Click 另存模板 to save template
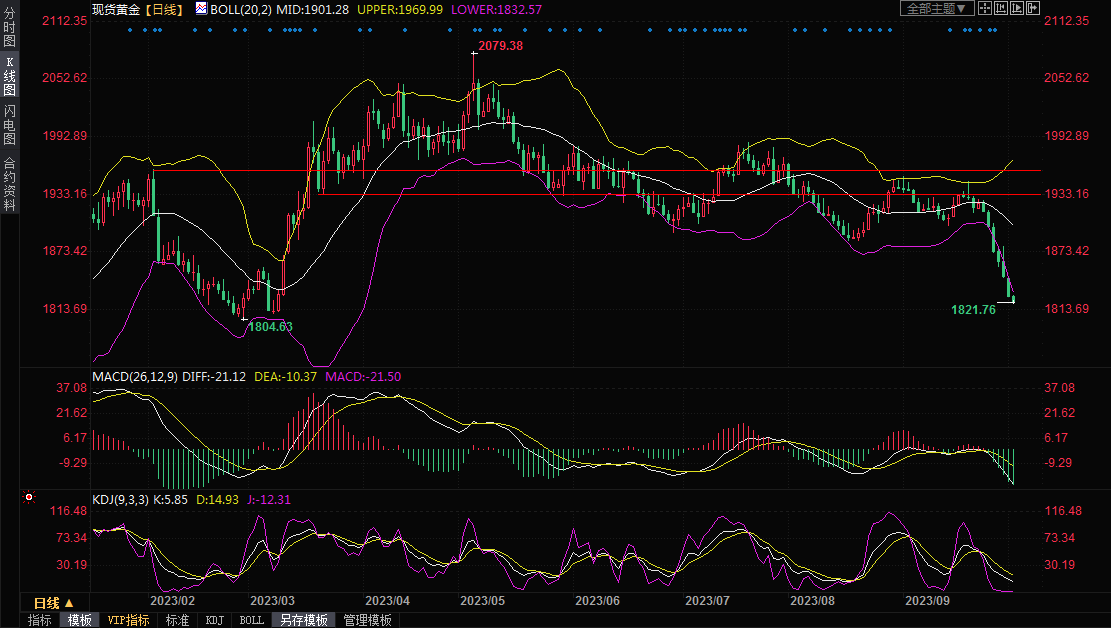The height and width of the screenshot is (628, 1111). [x=304, y=620]
